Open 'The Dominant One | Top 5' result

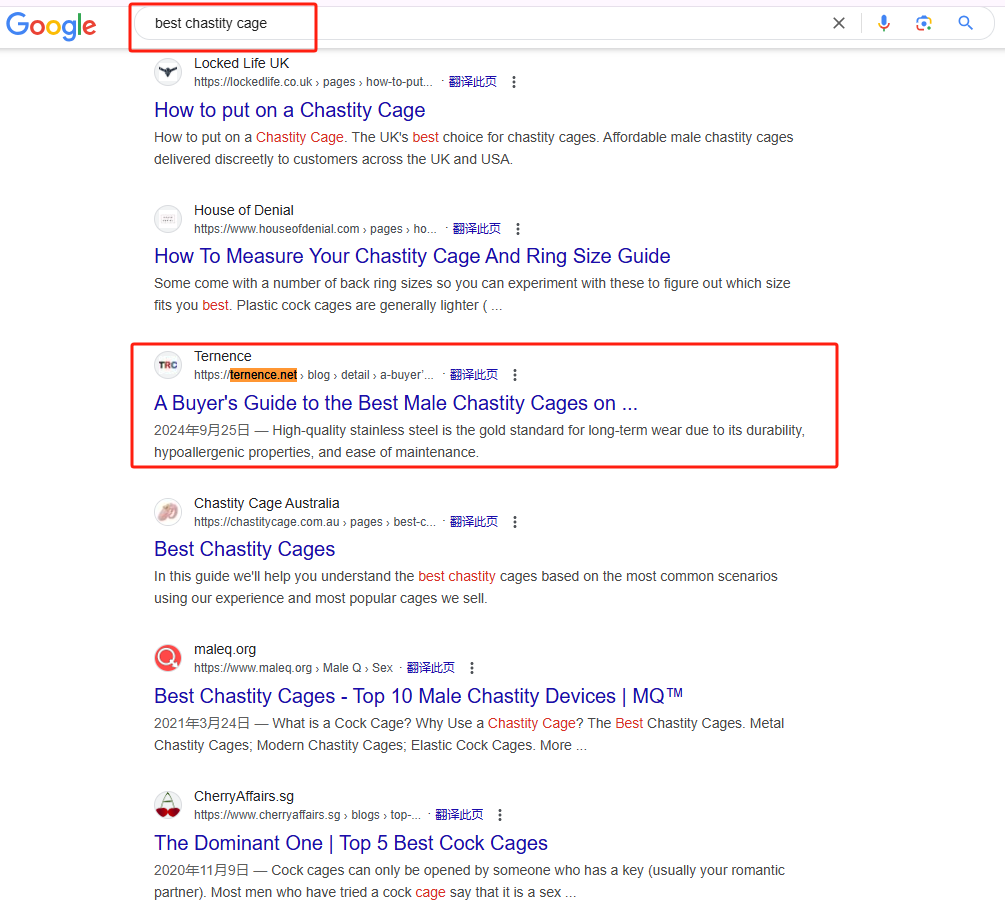351,843
